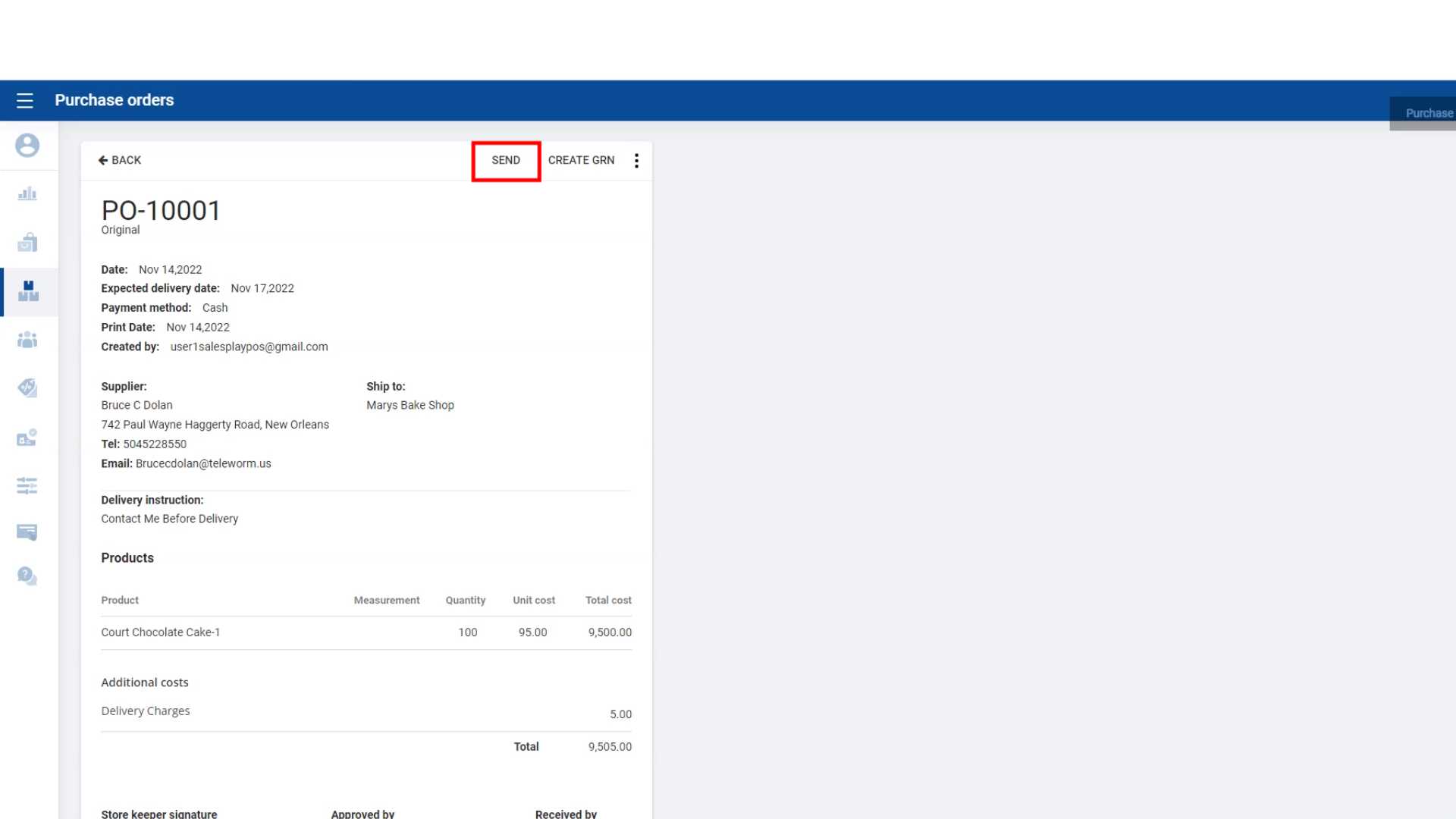Open three-dot more options menu
Viewport: 1456px width, 819px height.
pos(636,160)
